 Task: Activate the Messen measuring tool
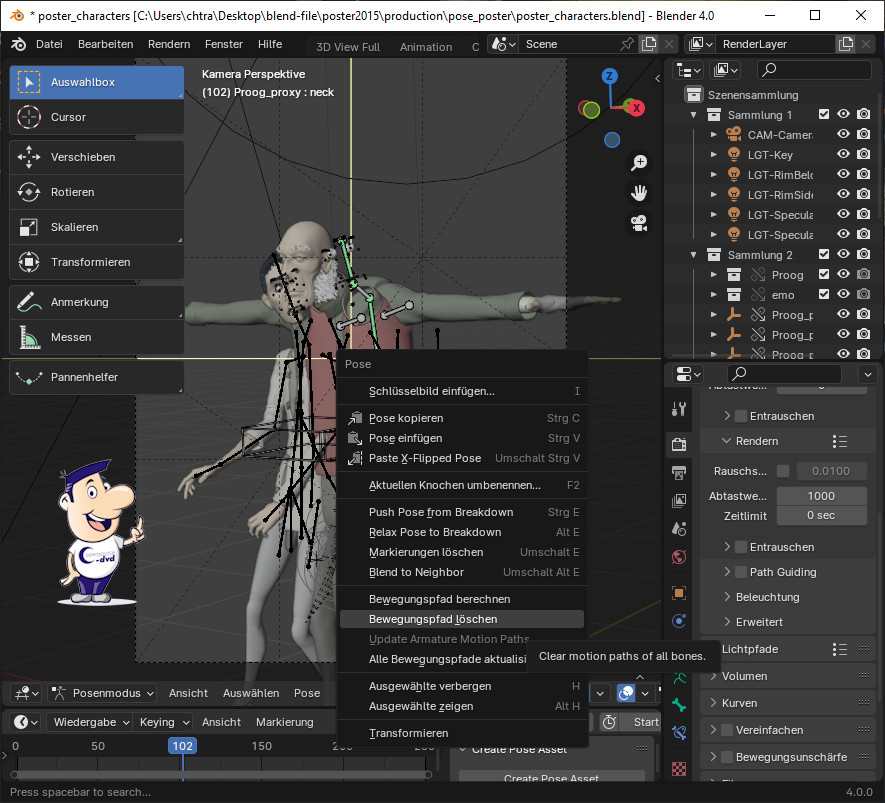click(x=96, y=337)
